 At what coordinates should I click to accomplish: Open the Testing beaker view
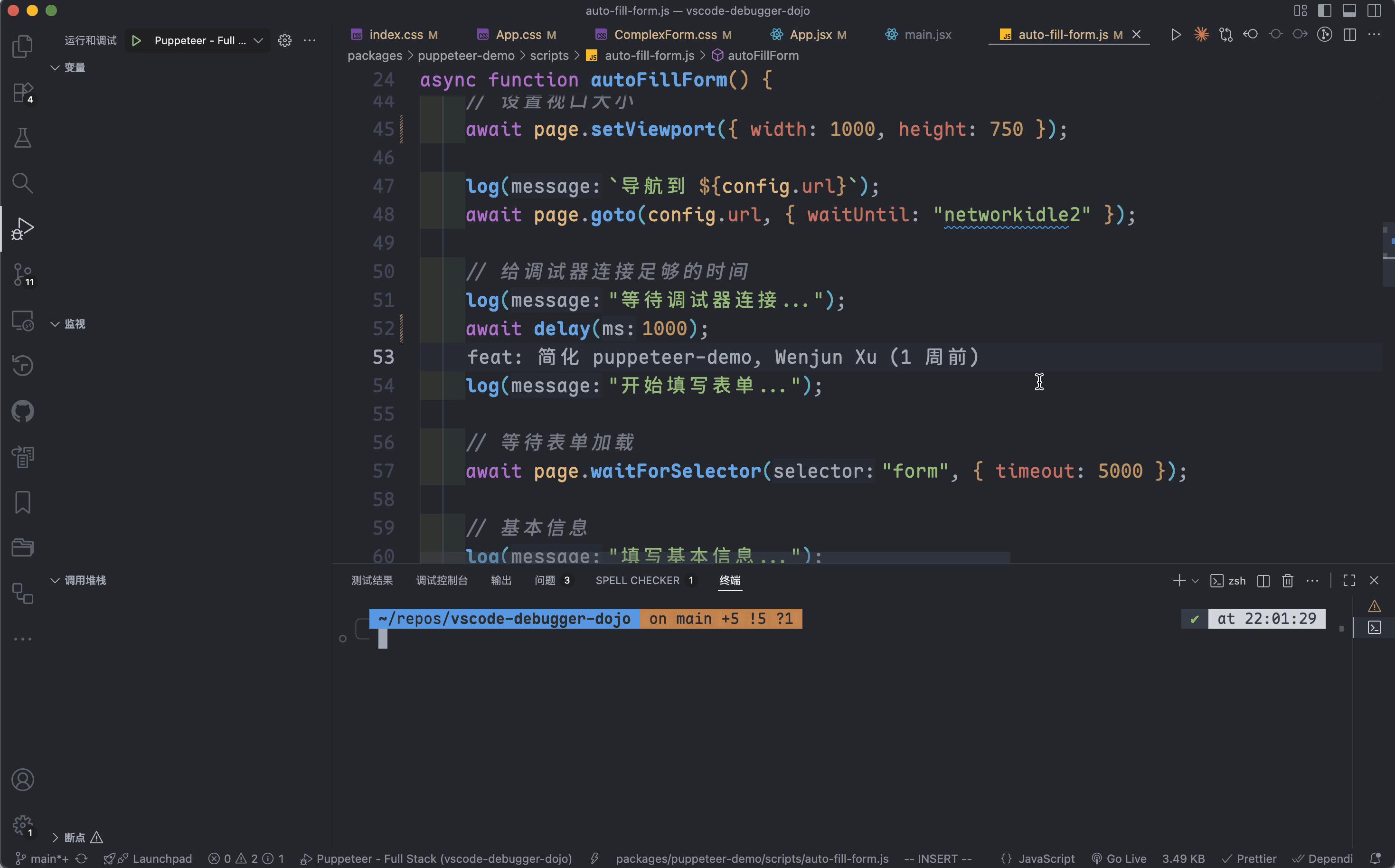point(22,137)
